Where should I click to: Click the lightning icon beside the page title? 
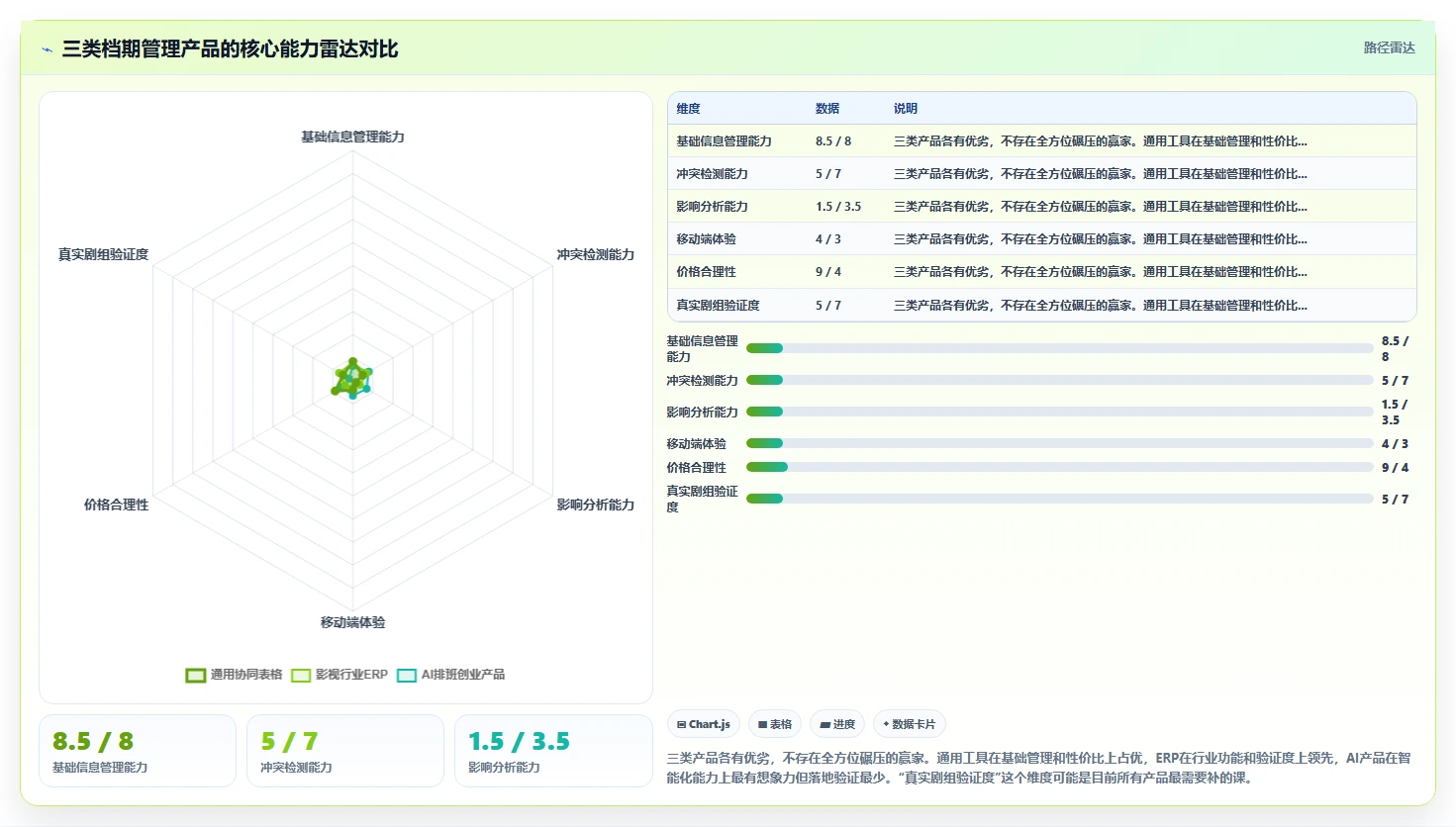pos(47,49)
